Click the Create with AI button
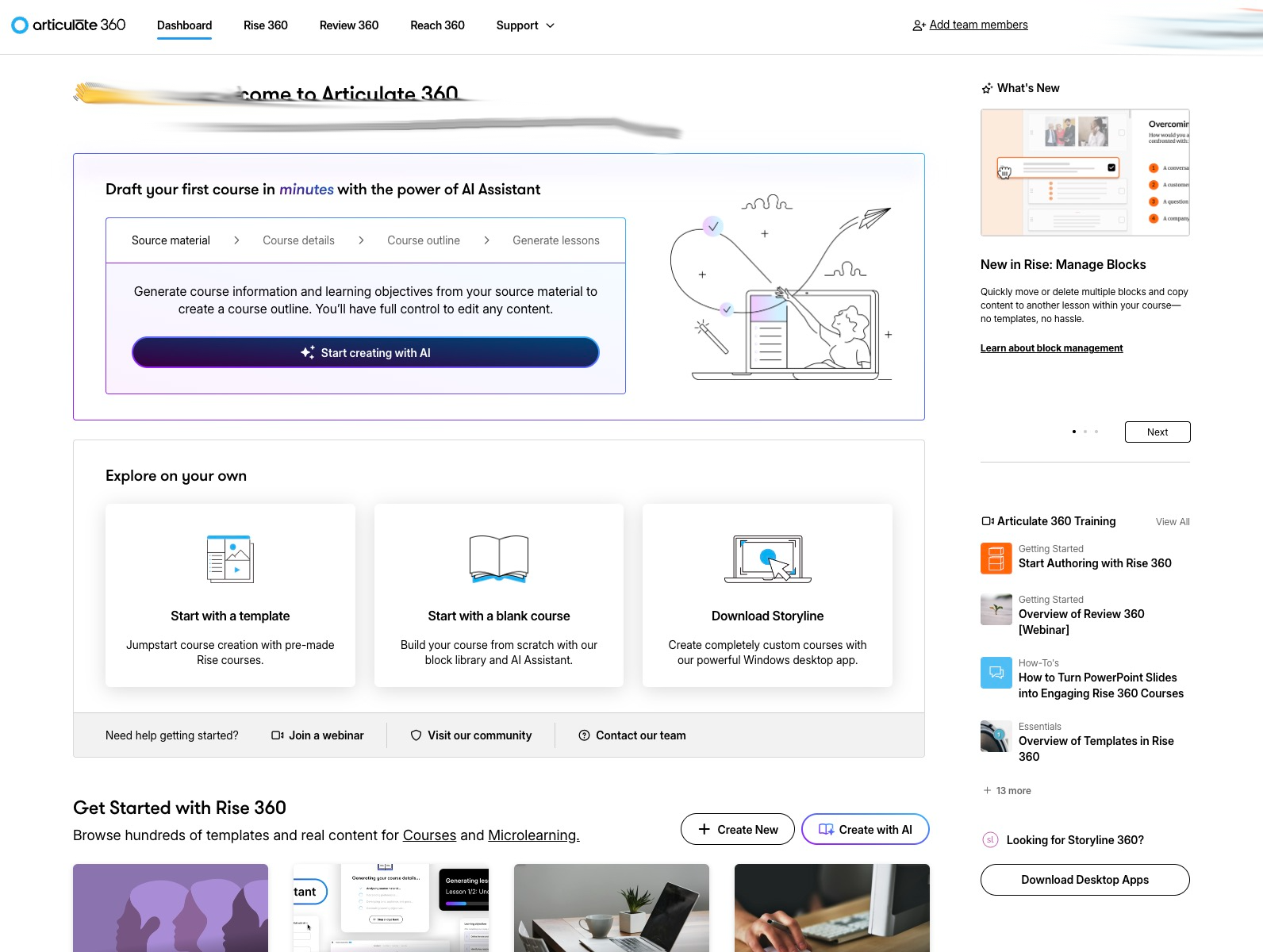Viewport: 1263px width, 952px height. click(x=866, y=829)
